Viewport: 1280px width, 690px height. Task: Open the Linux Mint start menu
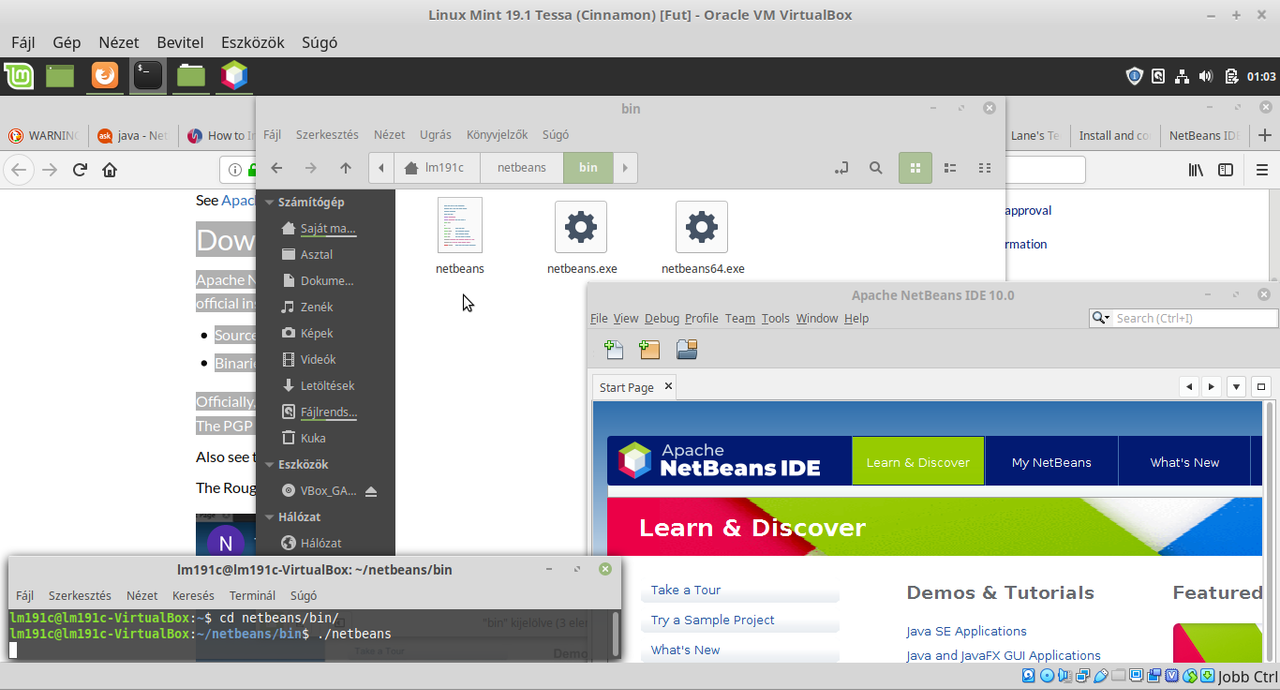tap(19, 75)
